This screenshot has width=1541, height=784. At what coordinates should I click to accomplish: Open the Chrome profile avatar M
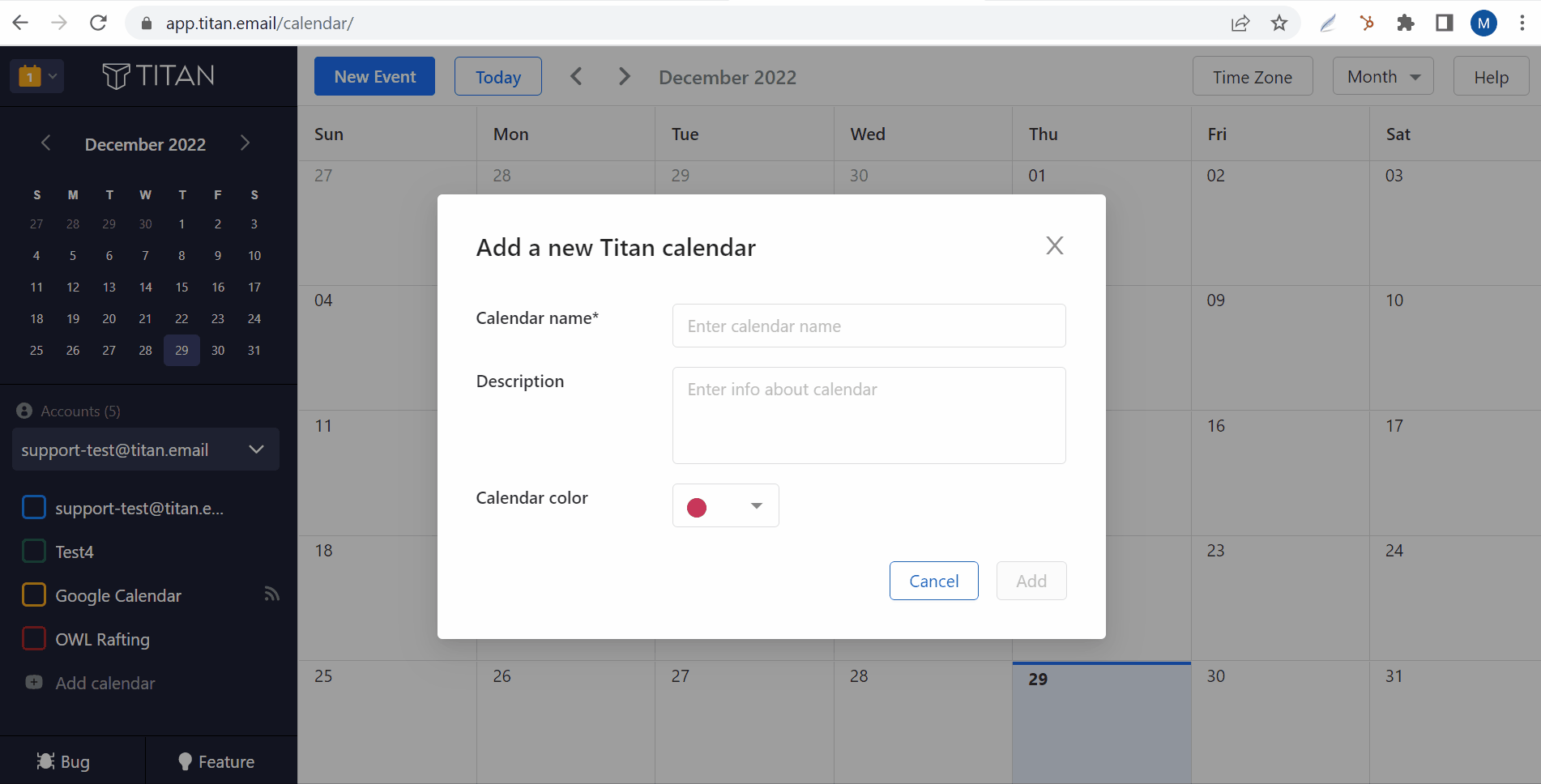coord(1483,23)
